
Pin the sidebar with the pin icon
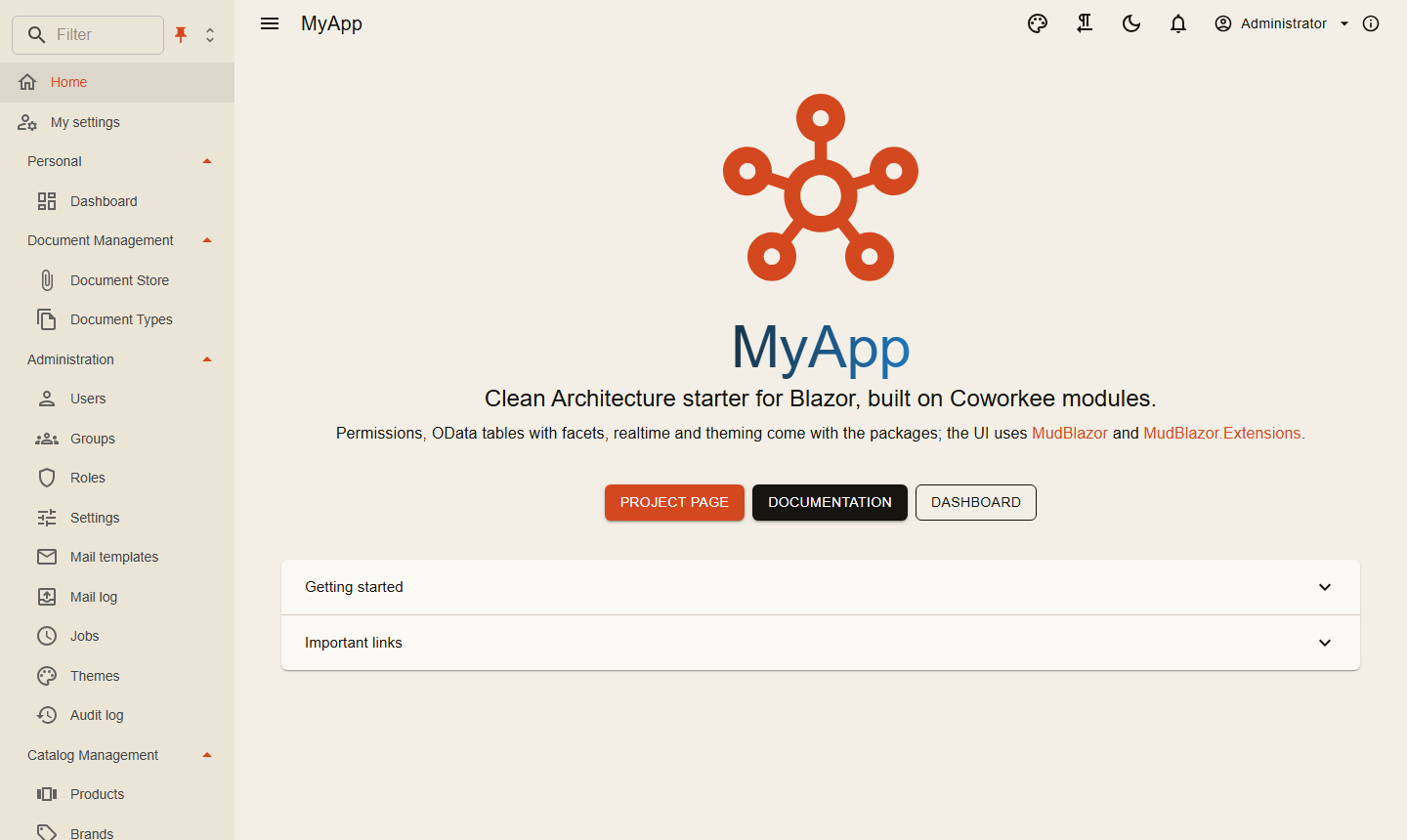pos(181,35)
